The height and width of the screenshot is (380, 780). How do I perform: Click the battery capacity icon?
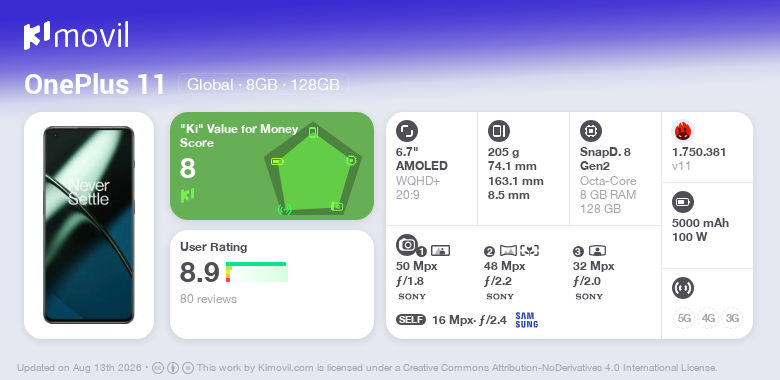click(682, 202)
